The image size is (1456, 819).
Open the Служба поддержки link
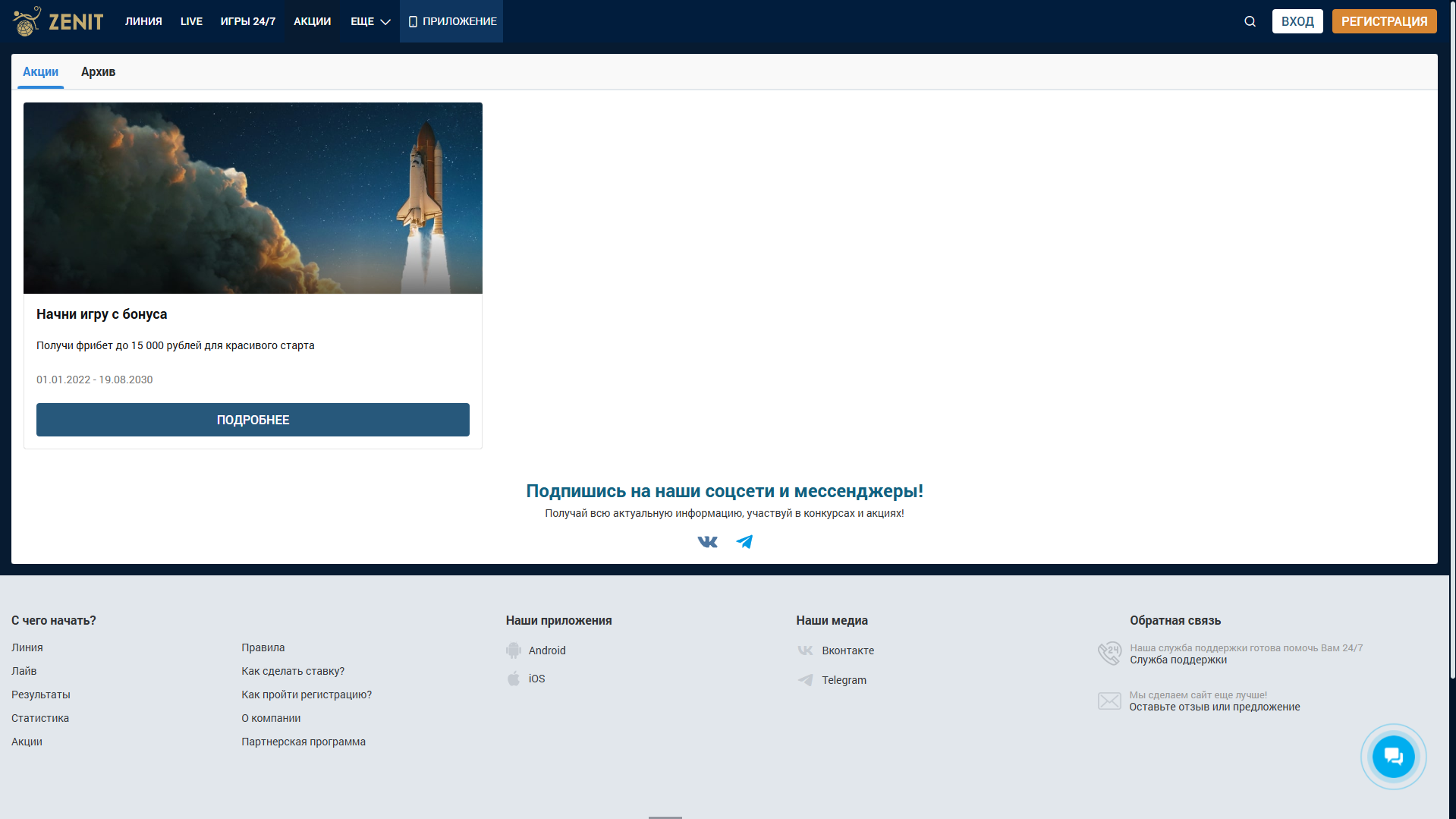1178,660
